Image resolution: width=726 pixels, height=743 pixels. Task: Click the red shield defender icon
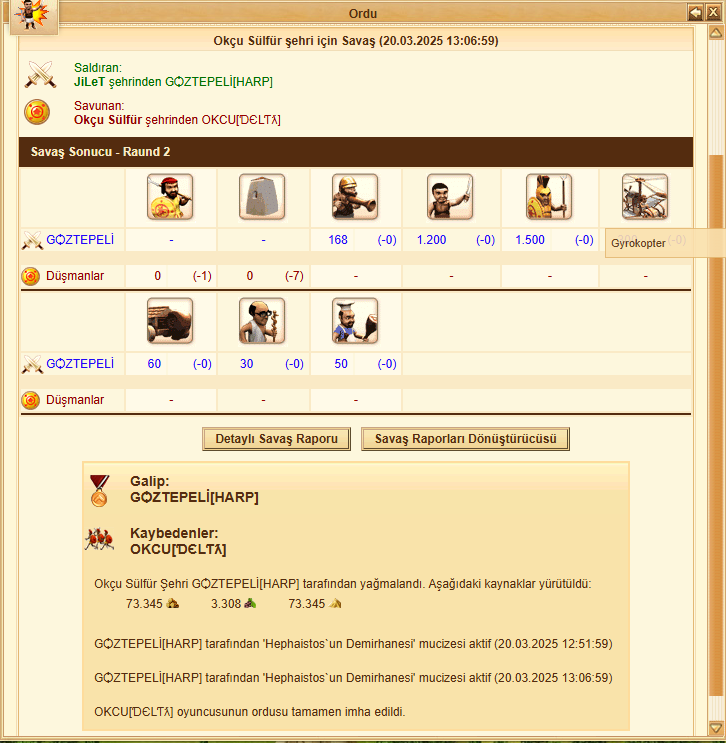click(37, 112)
